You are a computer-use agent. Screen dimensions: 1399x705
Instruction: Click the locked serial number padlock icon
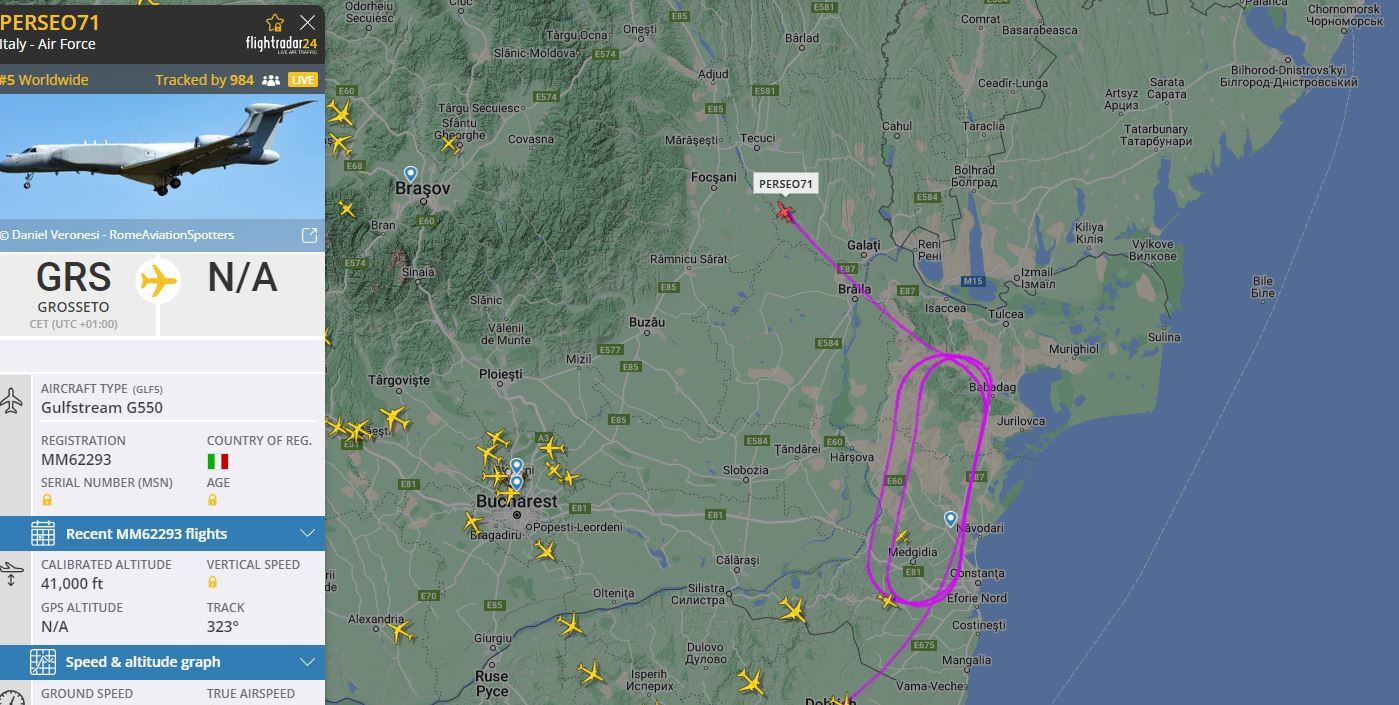(47, 500)
